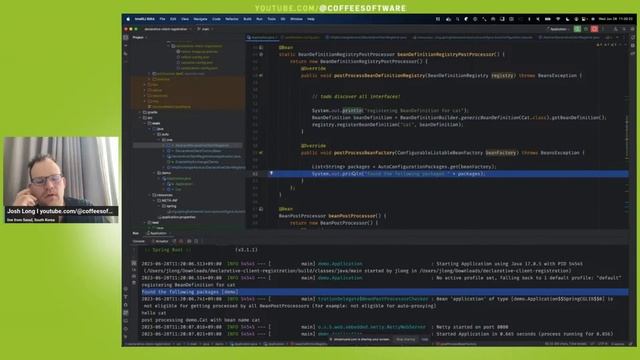640x360 pixels.
Task: Select the first open editor tab
Action: point(262,37)
